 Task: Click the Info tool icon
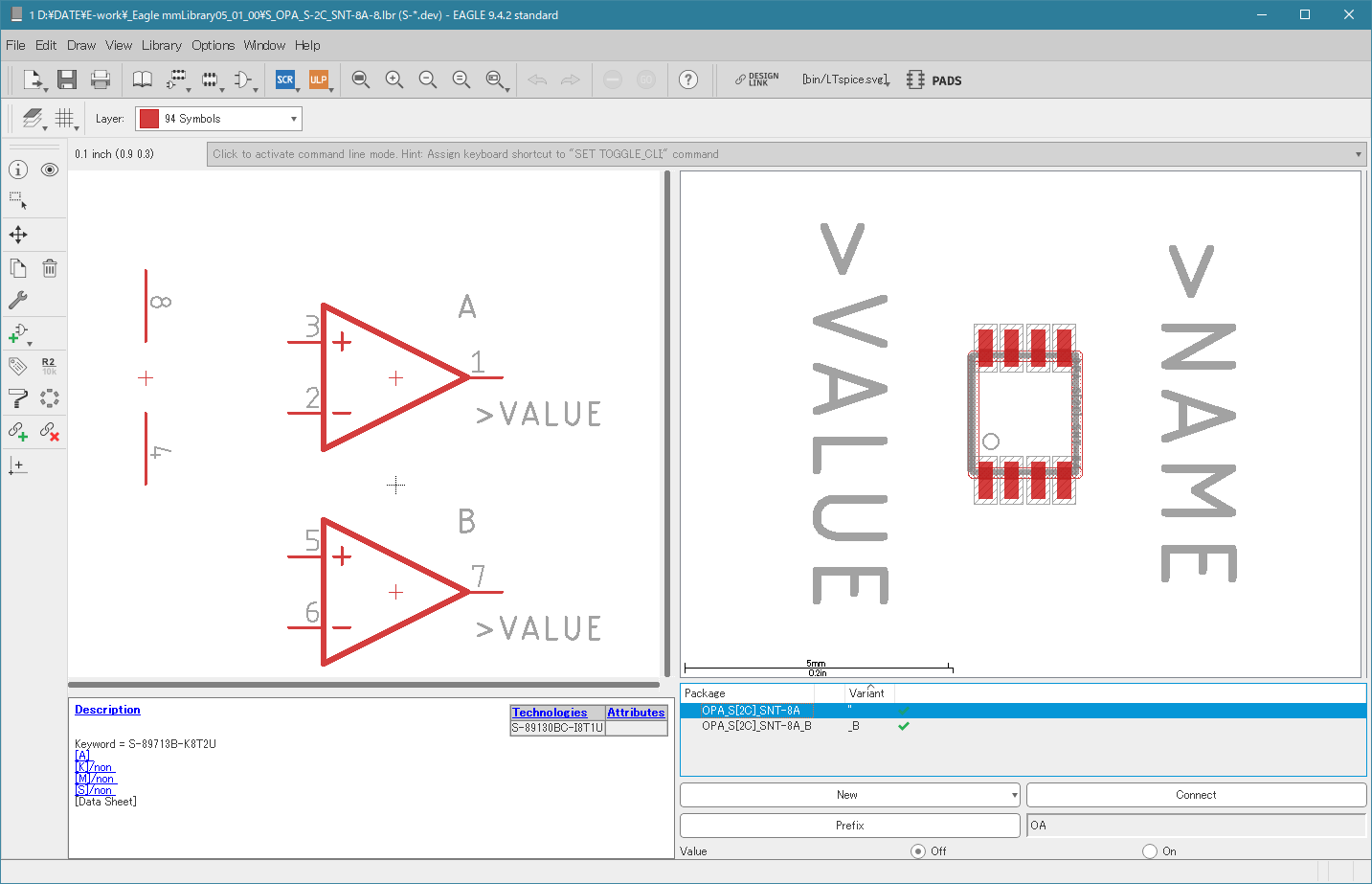[x=18, y=170]
